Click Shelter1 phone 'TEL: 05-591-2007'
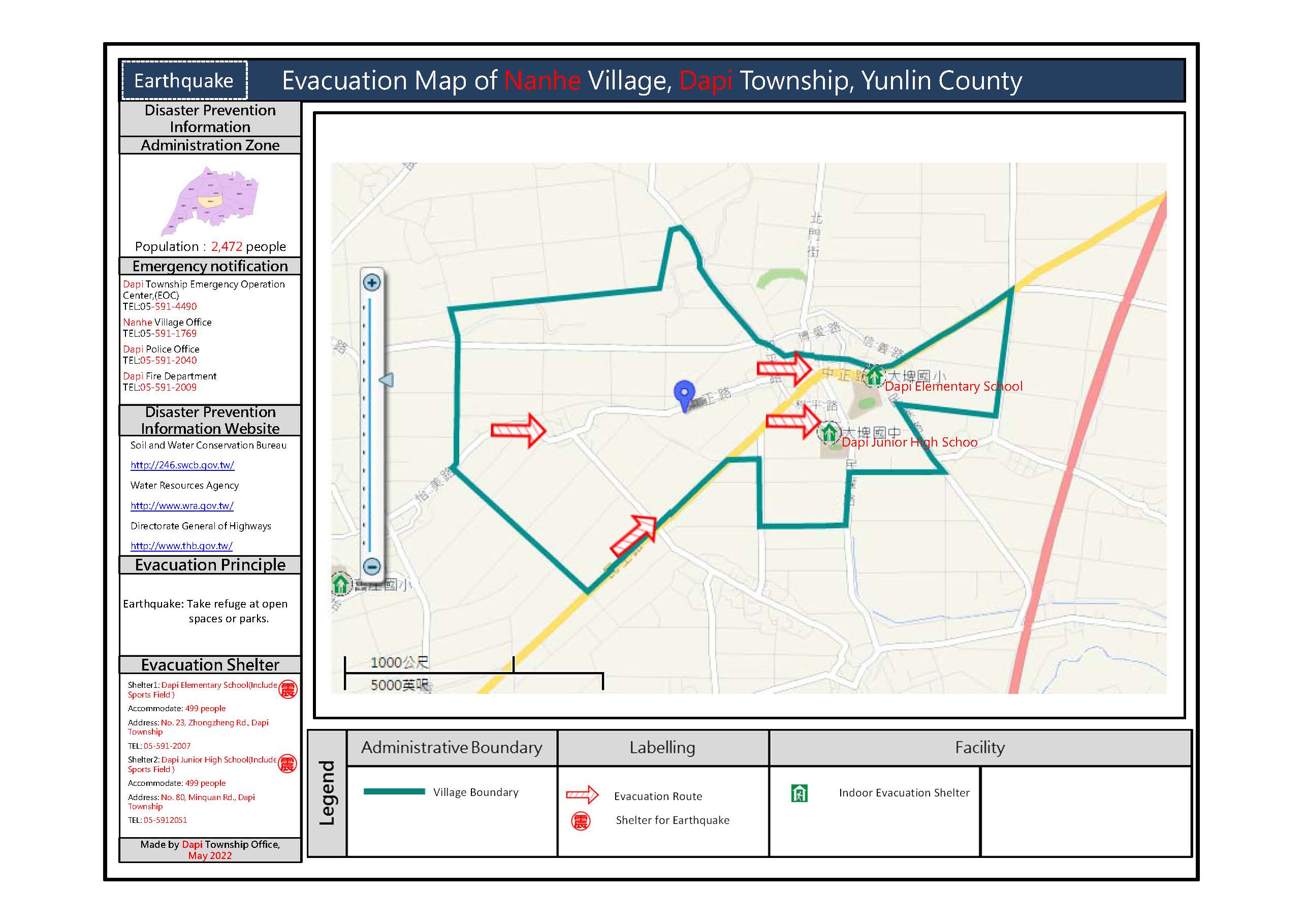This screenshot has height=924, width=1307. 160,746
